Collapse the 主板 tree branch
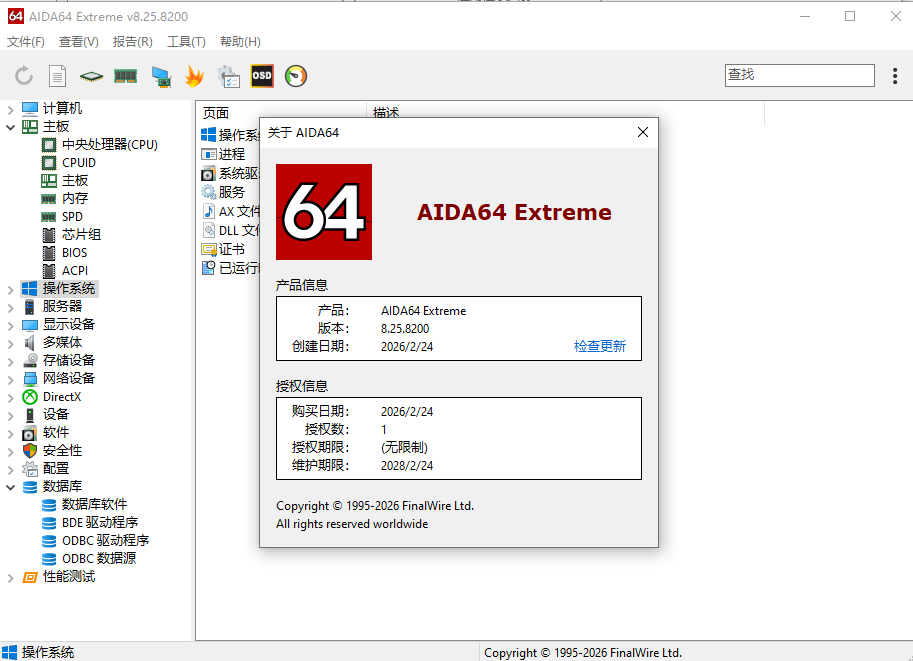 pyautogui.click(x=8, y=126)
